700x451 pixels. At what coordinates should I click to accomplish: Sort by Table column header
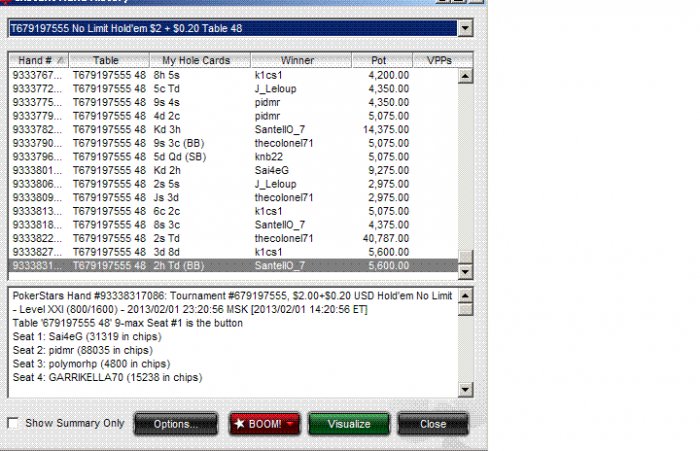[109, 60]
